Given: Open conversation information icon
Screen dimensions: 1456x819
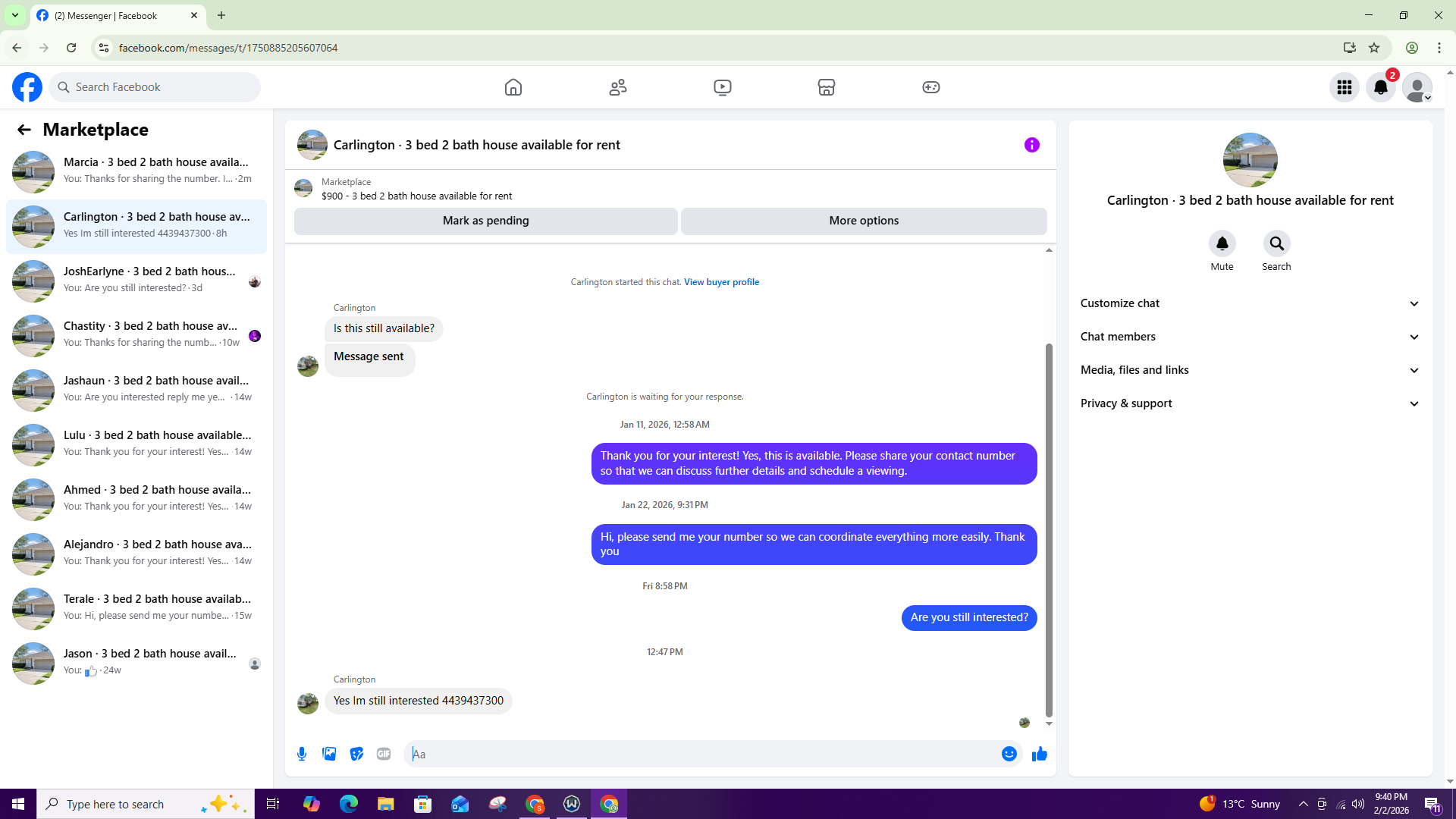Looking at the screenshot, I should click(1032, 145).
